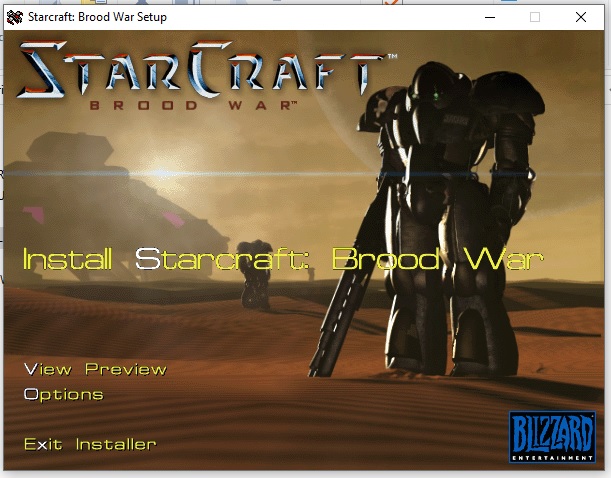The width and height of the screenshot is (611, 478).
Task: Click the Starcraft: Brood War Setup title text
Action: click(97, 17)
